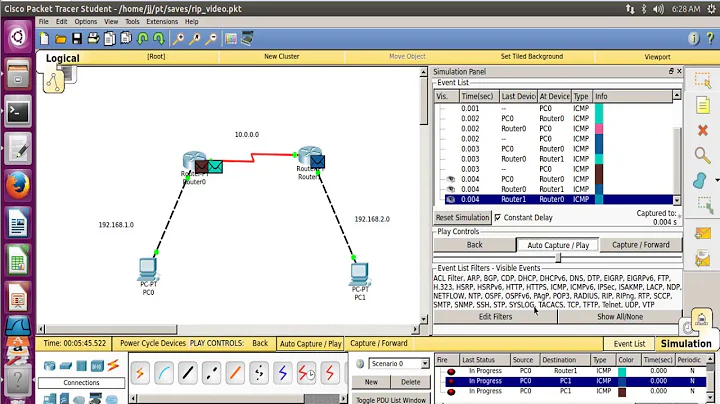Click the New scenario button
Image resolution: width=720 pixels, height=404 pixels.
371,382
